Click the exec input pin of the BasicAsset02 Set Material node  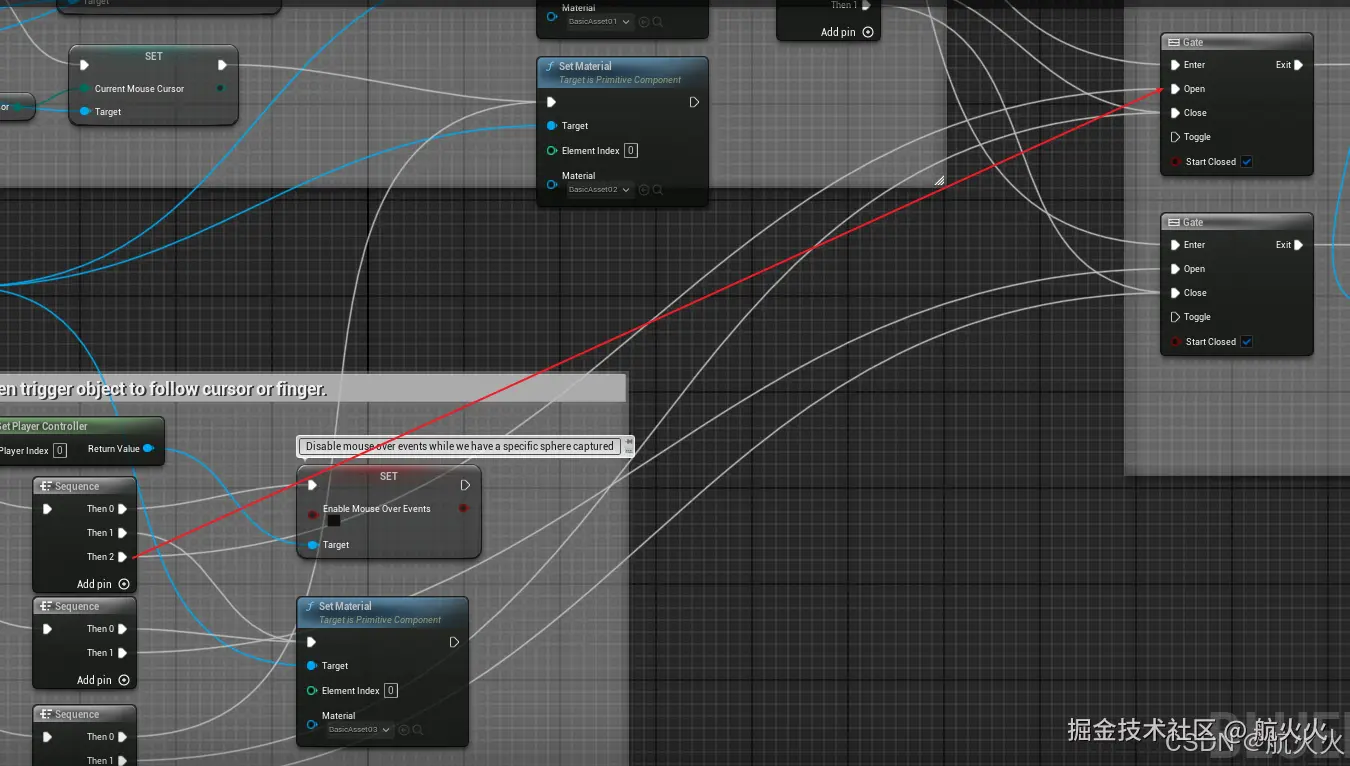552,102
